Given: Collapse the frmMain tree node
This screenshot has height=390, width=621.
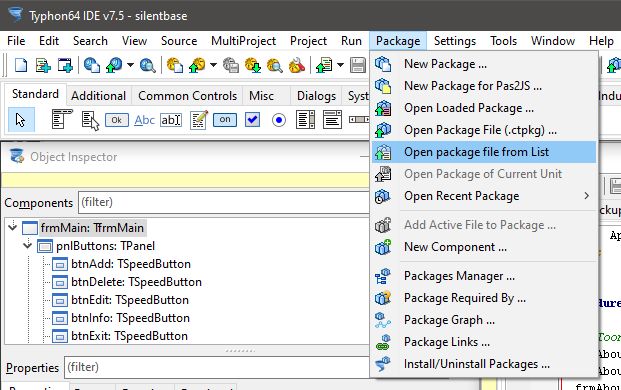Looking at the screenshot, I should 13,226.
